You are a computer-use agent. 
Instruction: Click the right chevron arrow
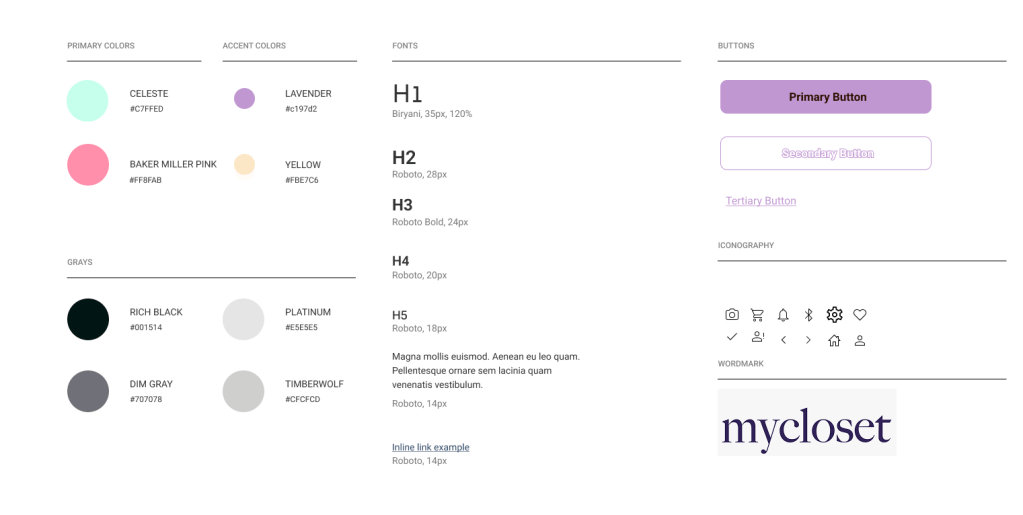pyautogui.click(x=808, y=340)
